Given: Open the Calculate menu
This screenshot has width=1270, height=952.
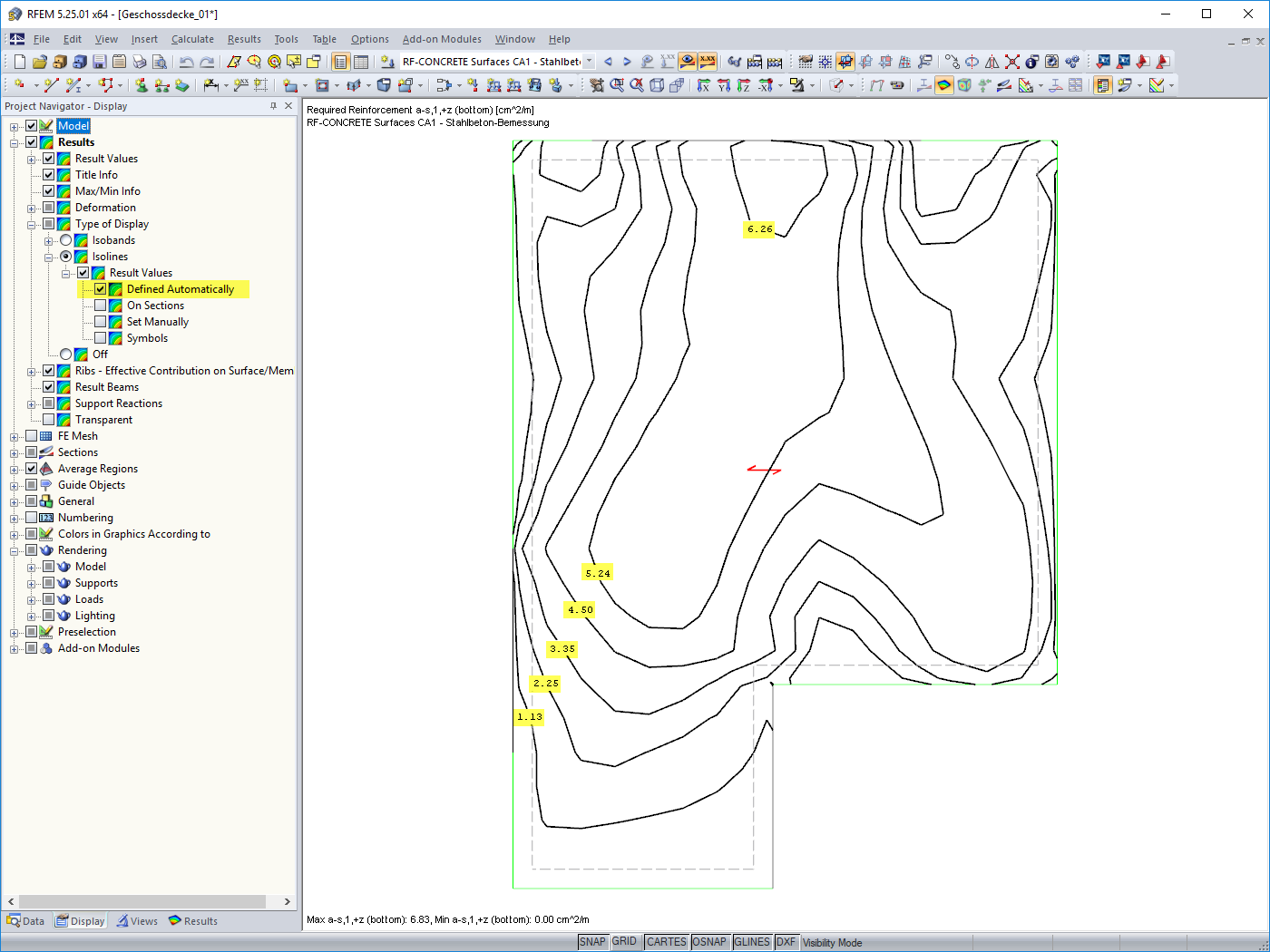Looking at the screenshot, I should pos(192,39).
